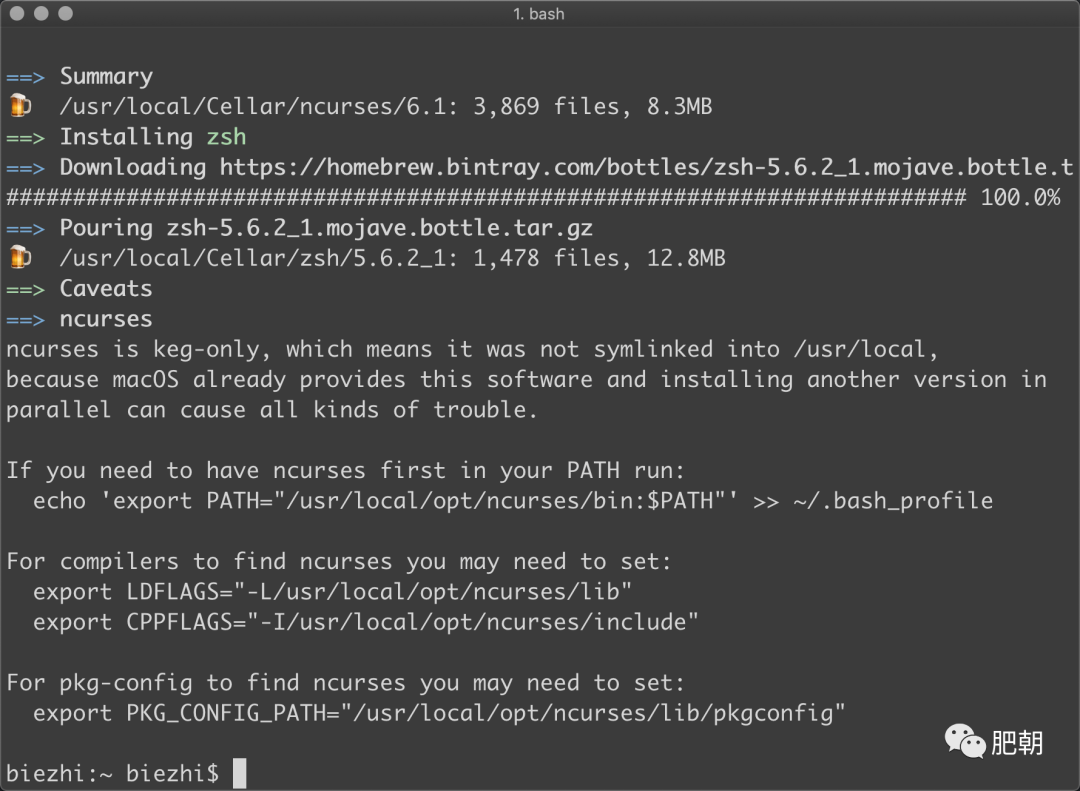Click the arrow marker before Summary

click(x=26, y=77)
